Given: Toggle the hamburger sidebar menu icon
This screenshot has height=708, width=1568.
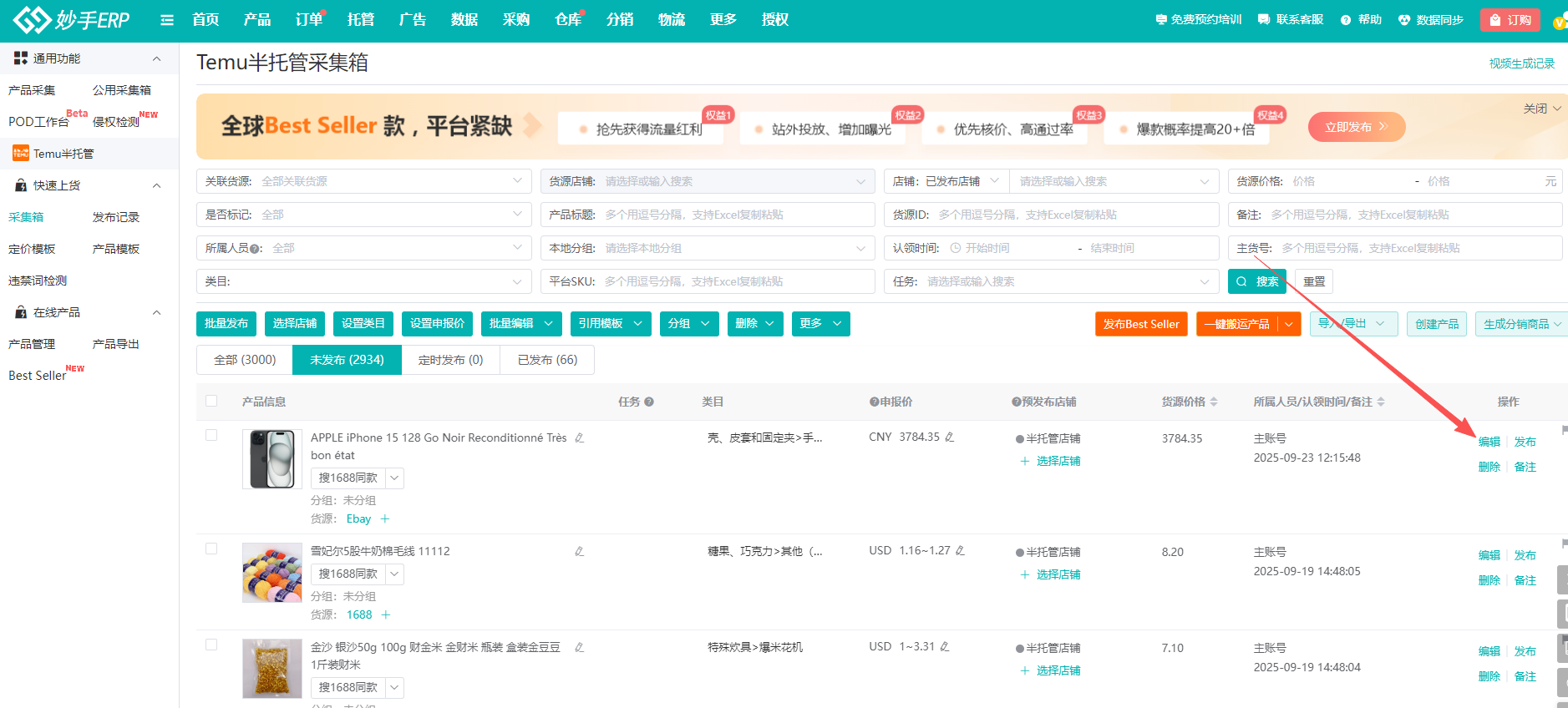Looking at the screenshot, I should (x=167, y=20).
